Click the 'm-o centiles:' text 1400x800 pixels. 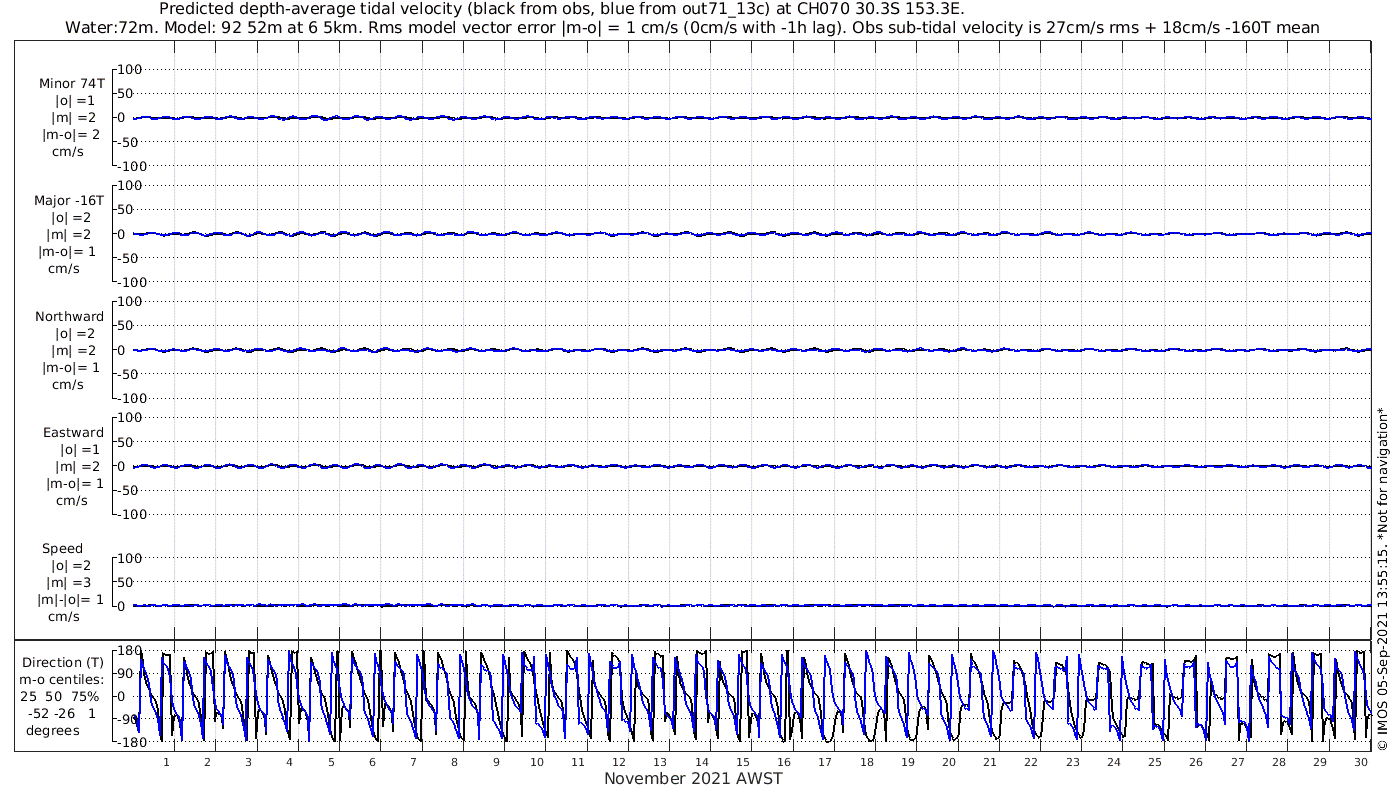pos(63,679)
